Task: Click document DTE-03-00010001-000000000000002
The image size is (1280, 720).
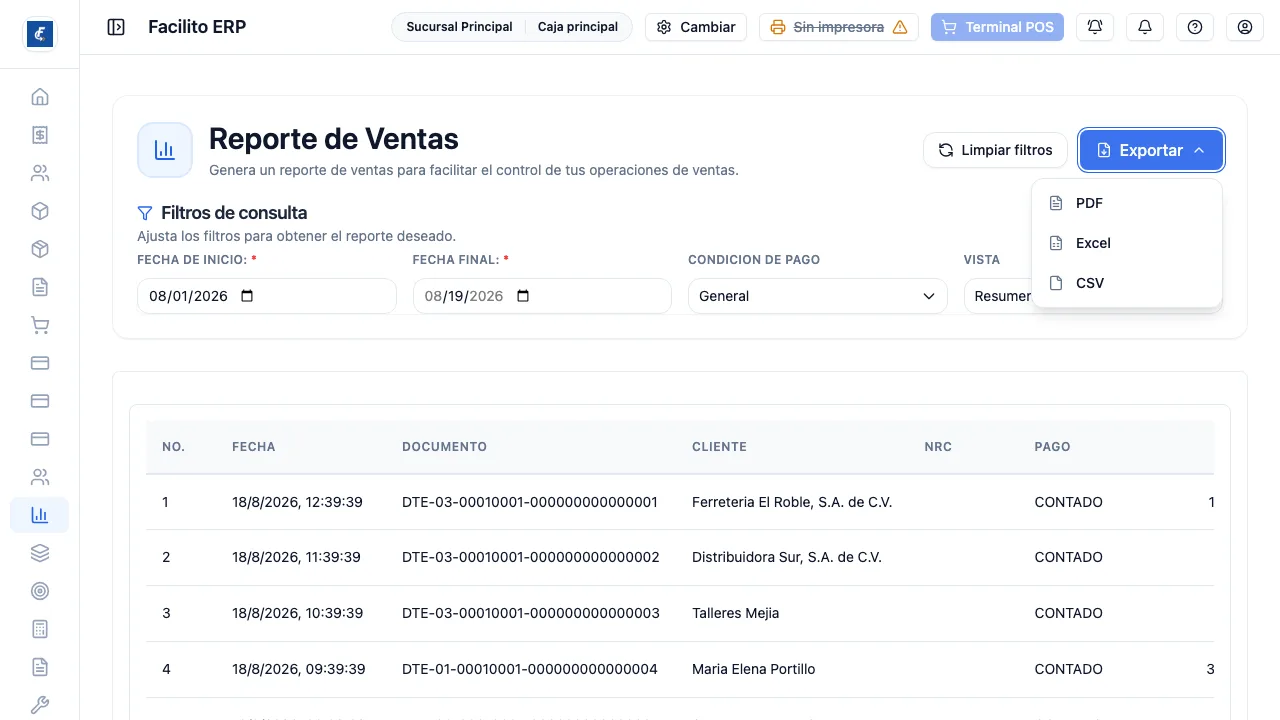Action: point(531,557)
